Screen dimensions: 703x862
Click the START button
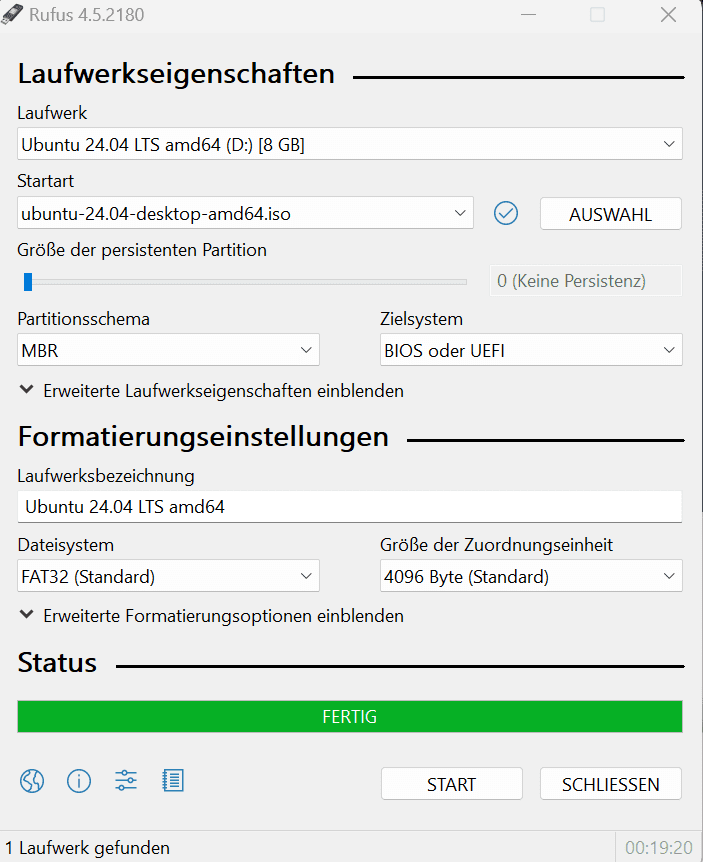tap(451, 784)
